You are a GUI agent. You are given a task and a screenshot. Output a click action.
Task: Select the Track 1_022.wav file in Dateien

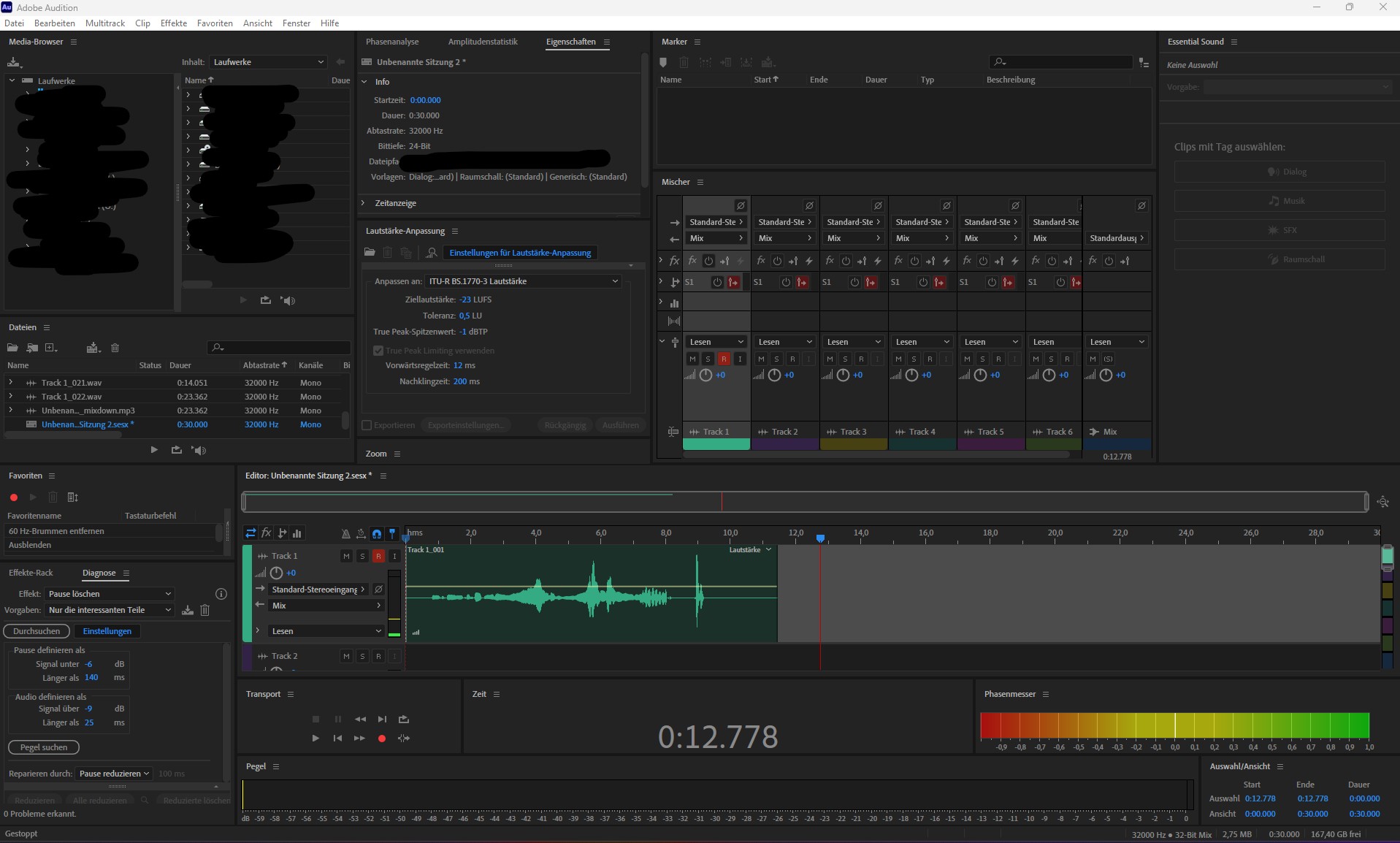coord(72,397)
